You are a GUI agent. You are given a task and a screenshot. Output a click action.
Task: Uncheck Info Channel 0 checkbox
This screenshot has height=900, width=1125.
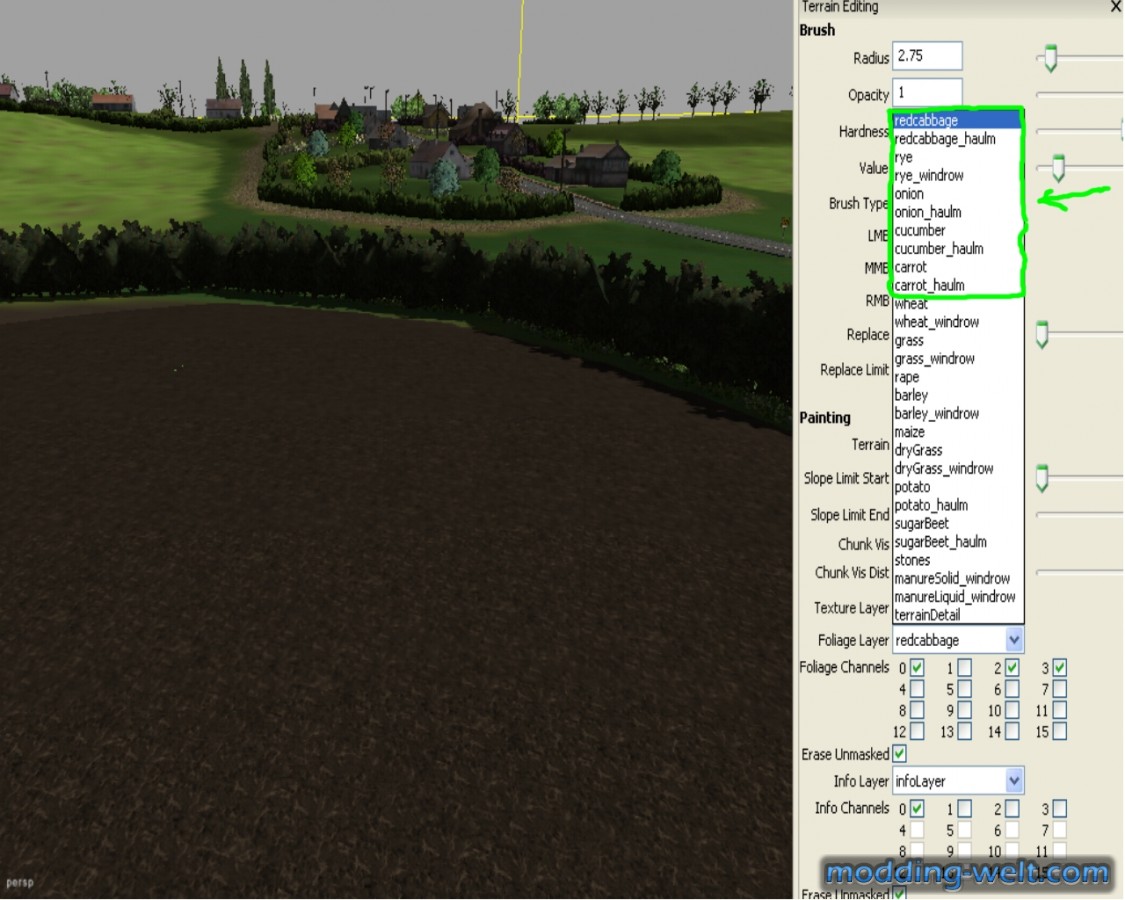coord(917,809)
